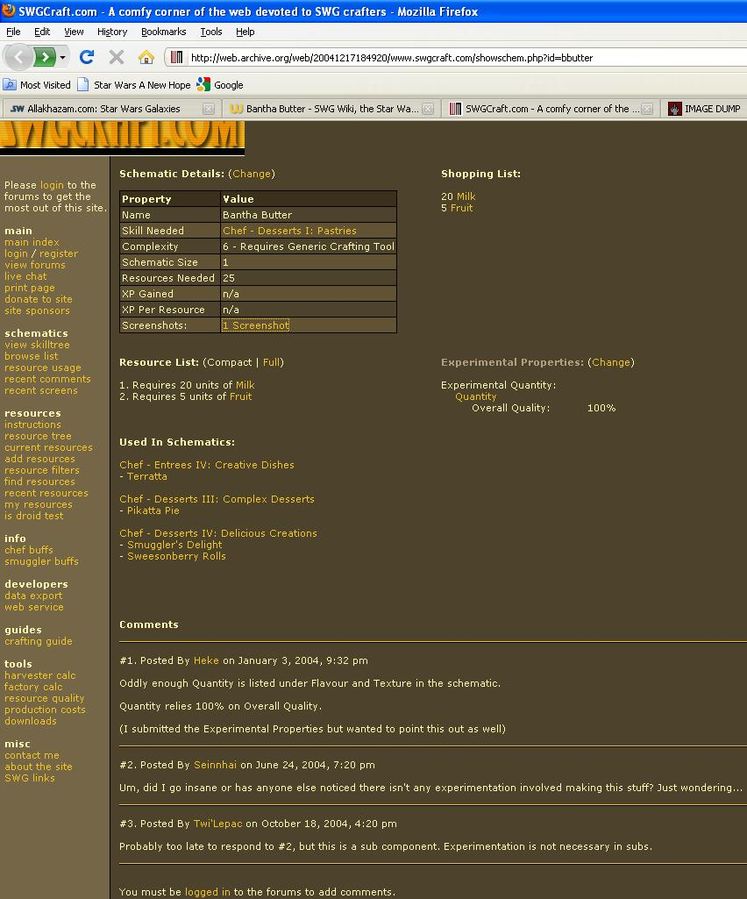Reload the page with the refresh icon
747x899 pixels.
87,57
